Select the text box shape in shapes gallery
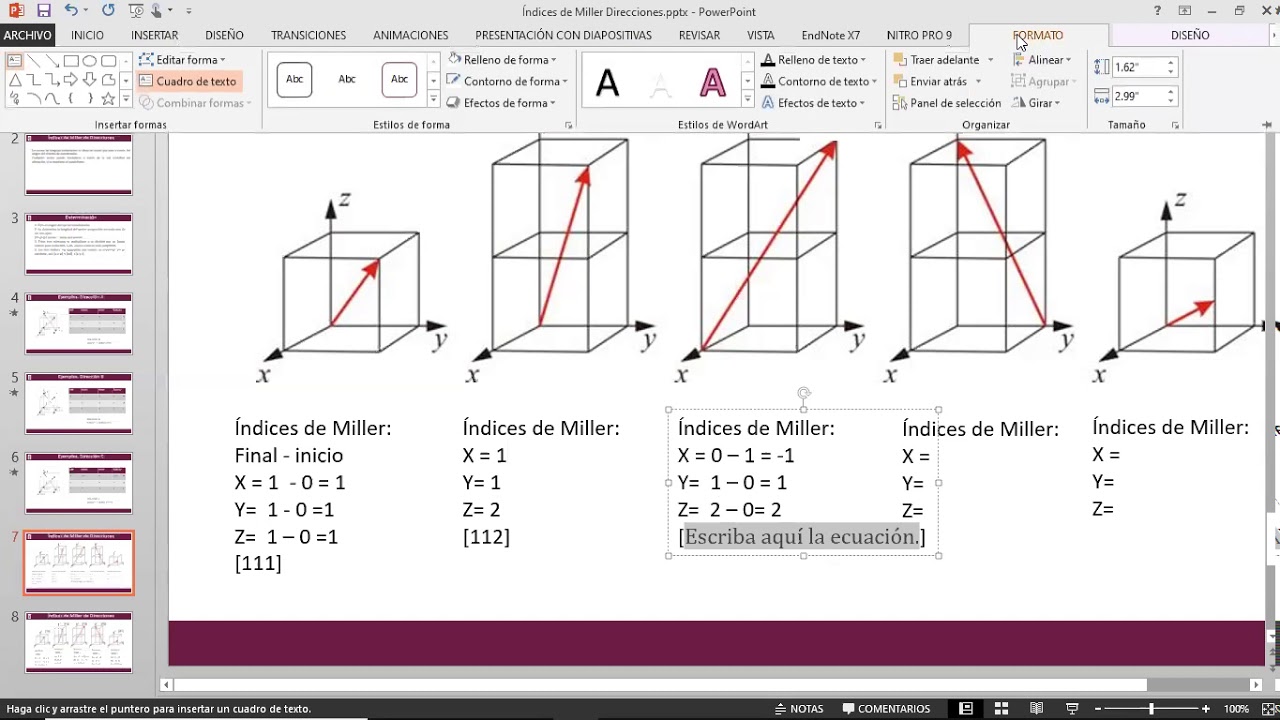This screenshot has height=720, width=1280. 14,61
